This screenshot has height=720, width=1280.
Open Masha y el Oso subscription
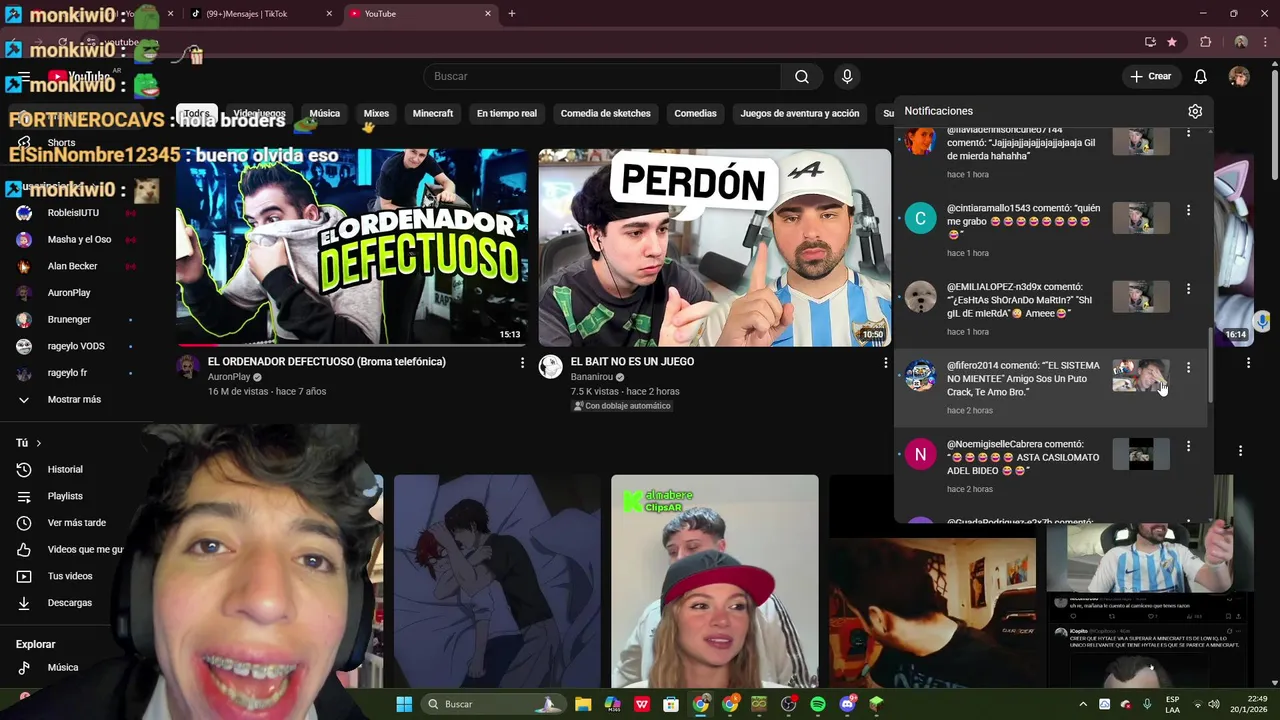(x=79, y=239)
